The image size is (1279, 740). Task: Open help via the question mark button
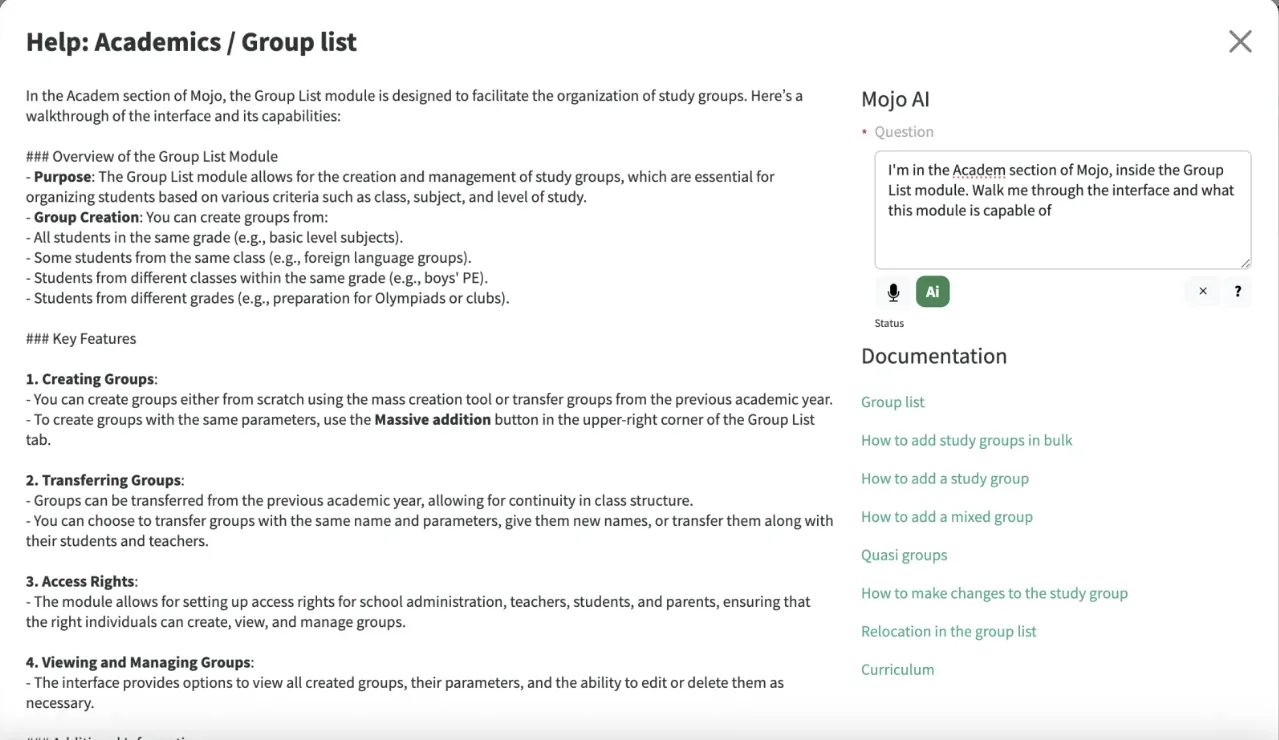(x=1237, y=292)
